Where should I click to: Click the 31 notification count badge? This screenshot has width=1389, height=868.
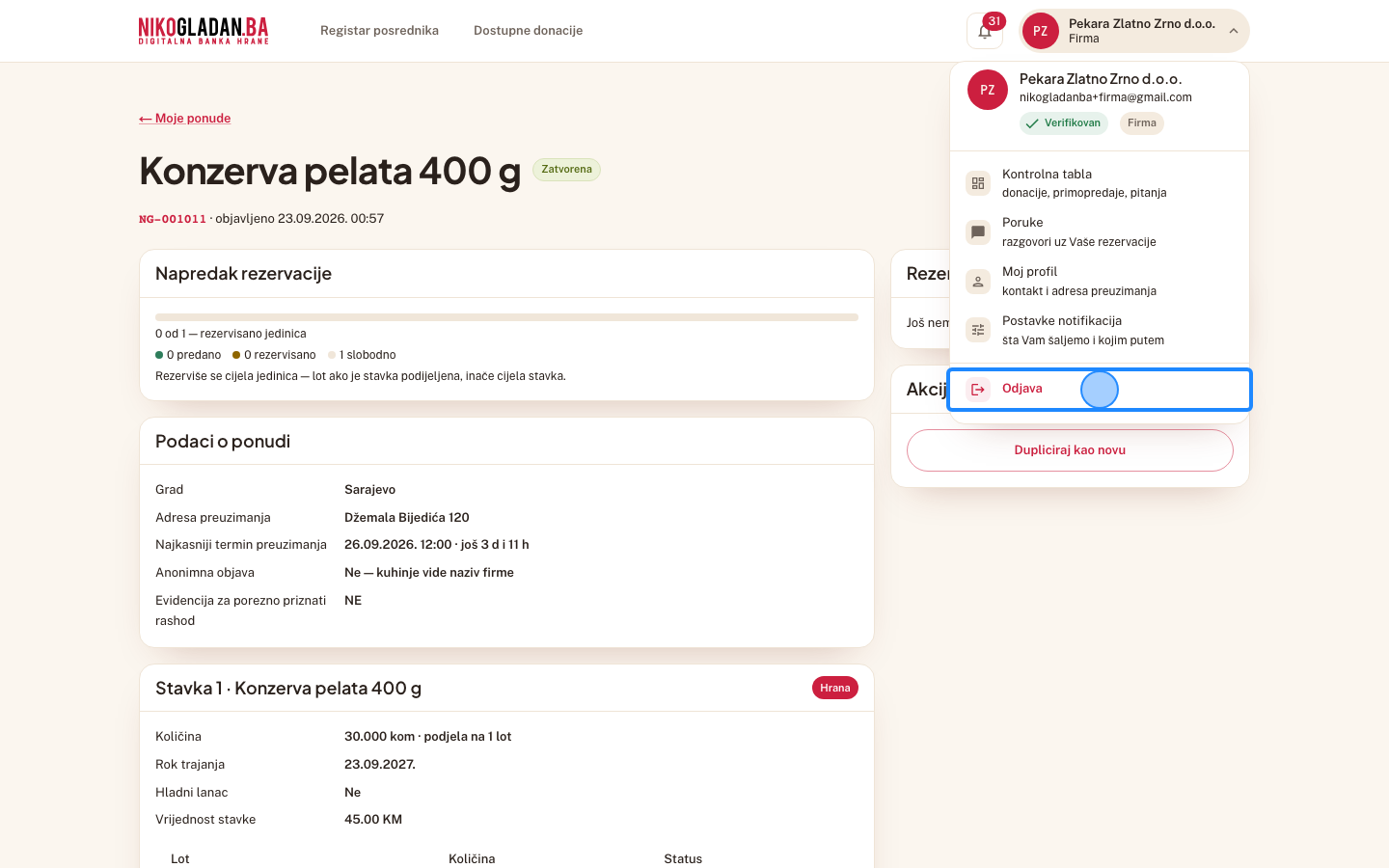coord(994,21)
